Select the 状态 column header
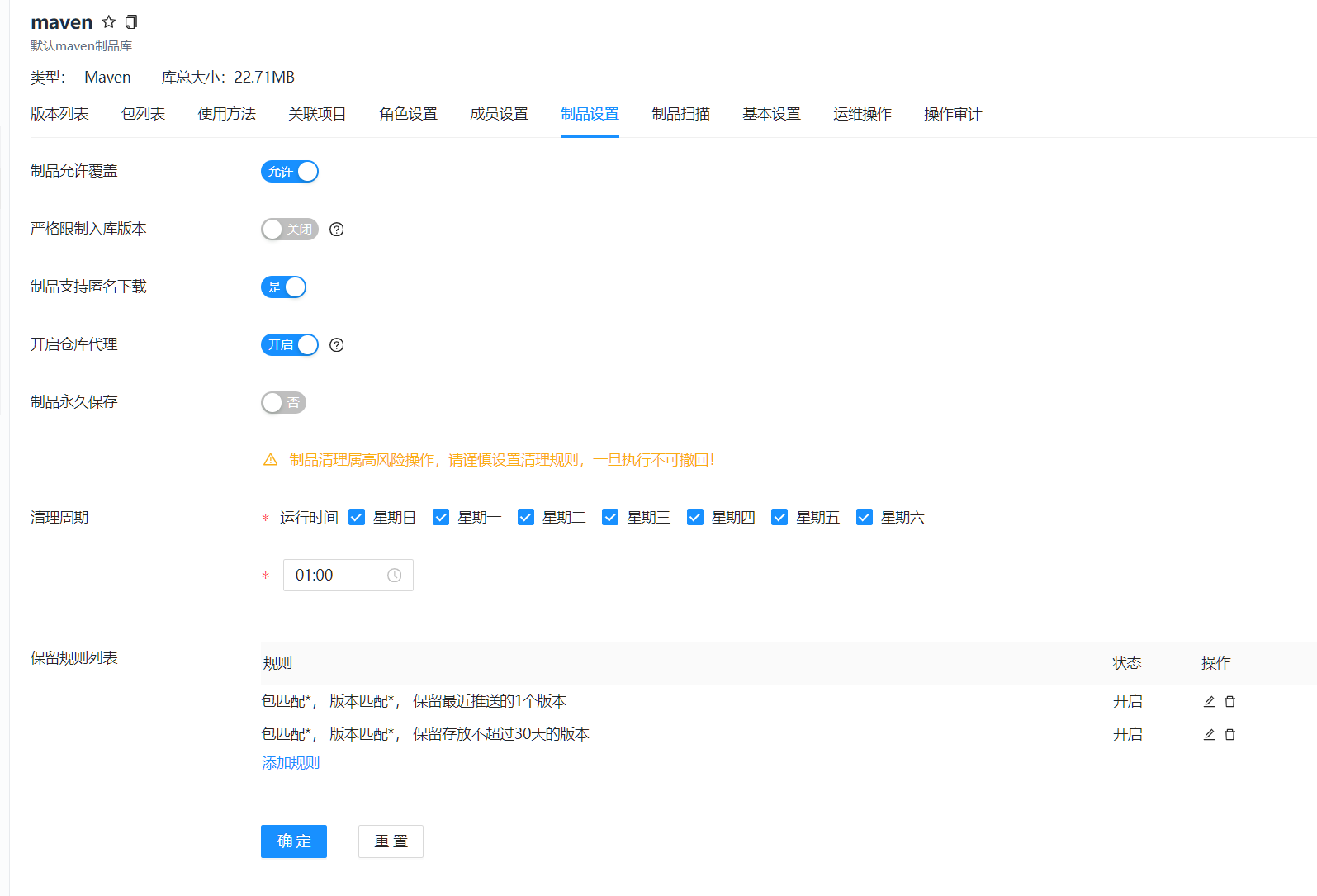Viewport: 1317px width, 896px height. [x=1127, y=663]
